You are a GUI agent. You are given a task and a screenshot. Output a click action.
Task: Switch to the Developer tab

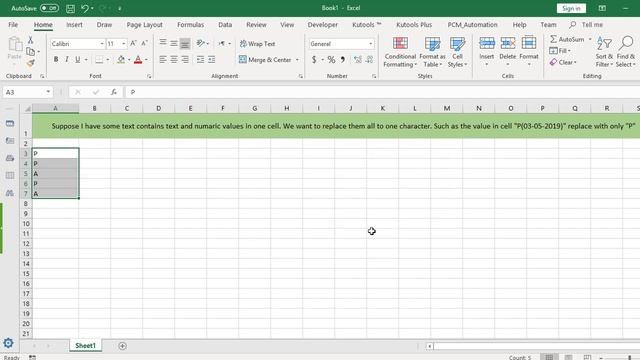click(322, 24)
